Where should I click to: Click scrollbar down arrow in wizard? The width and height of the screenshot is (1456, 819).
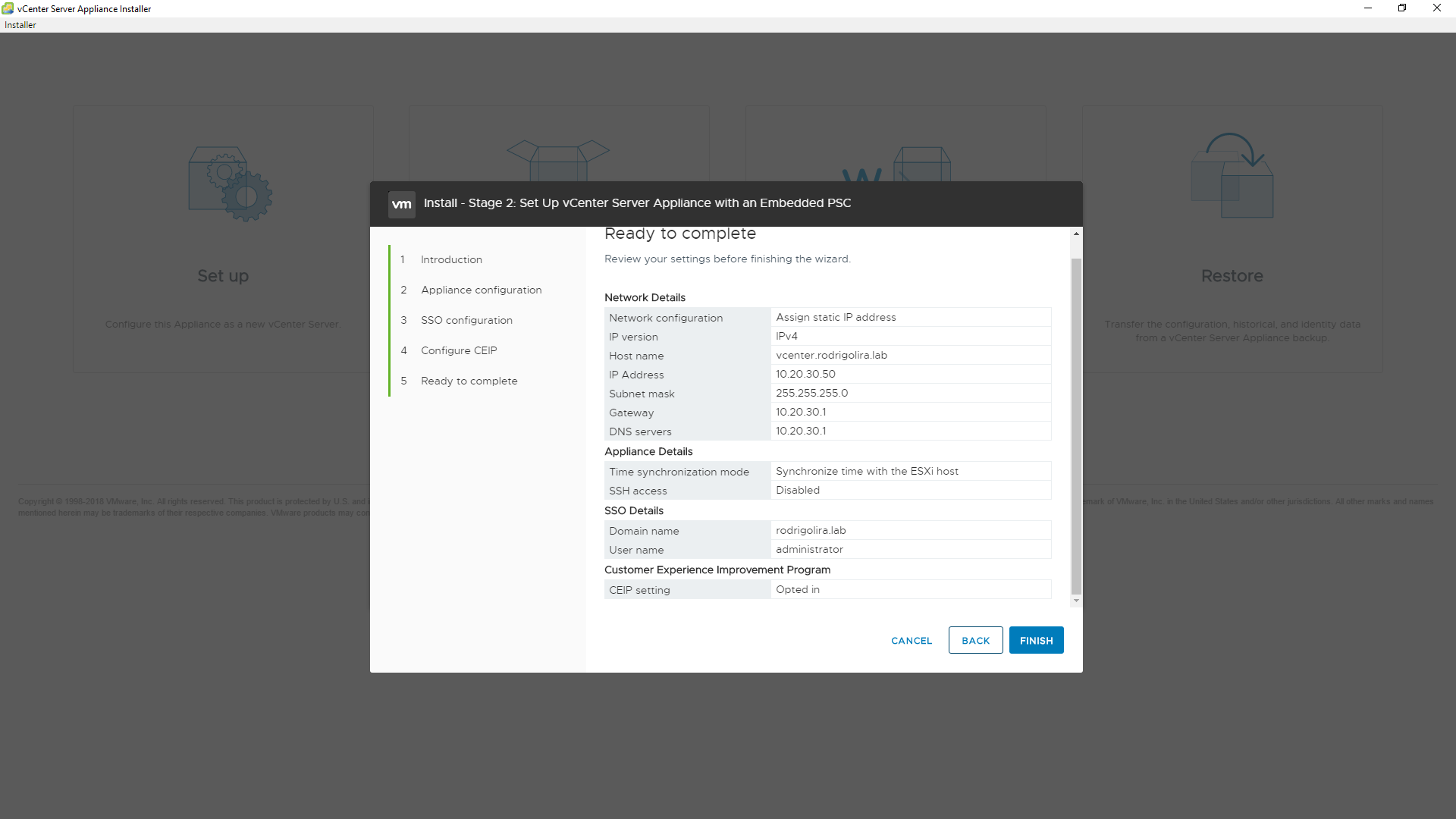coord(1076,601)
